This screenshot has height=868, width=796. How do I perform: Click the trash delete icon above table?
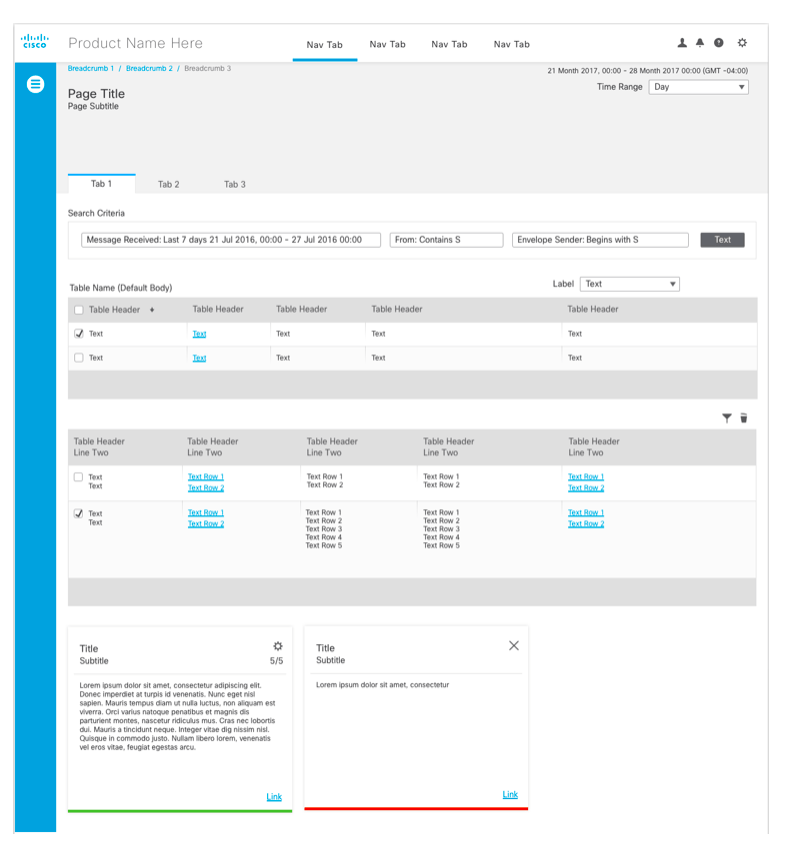coord(744,418)
